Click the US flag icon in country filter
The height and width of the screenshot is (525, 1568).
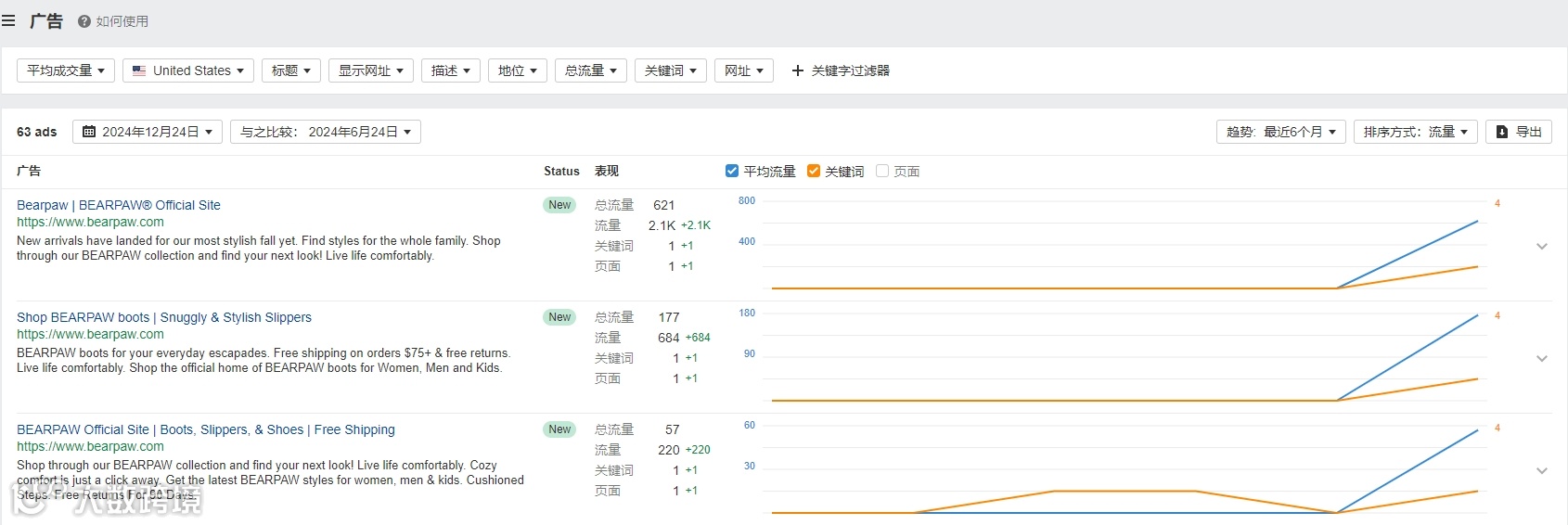(x=139, y=70)
